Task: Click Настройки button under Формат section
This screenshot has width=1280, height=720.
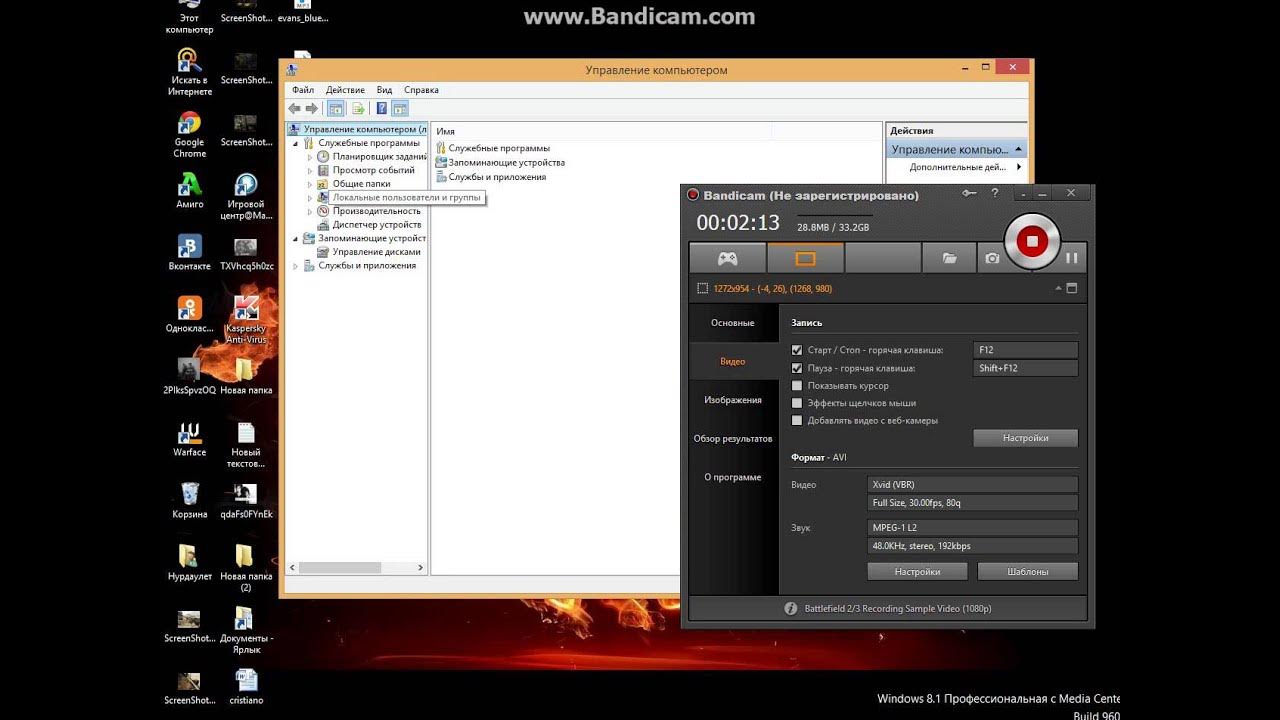Action: [917, 572]
